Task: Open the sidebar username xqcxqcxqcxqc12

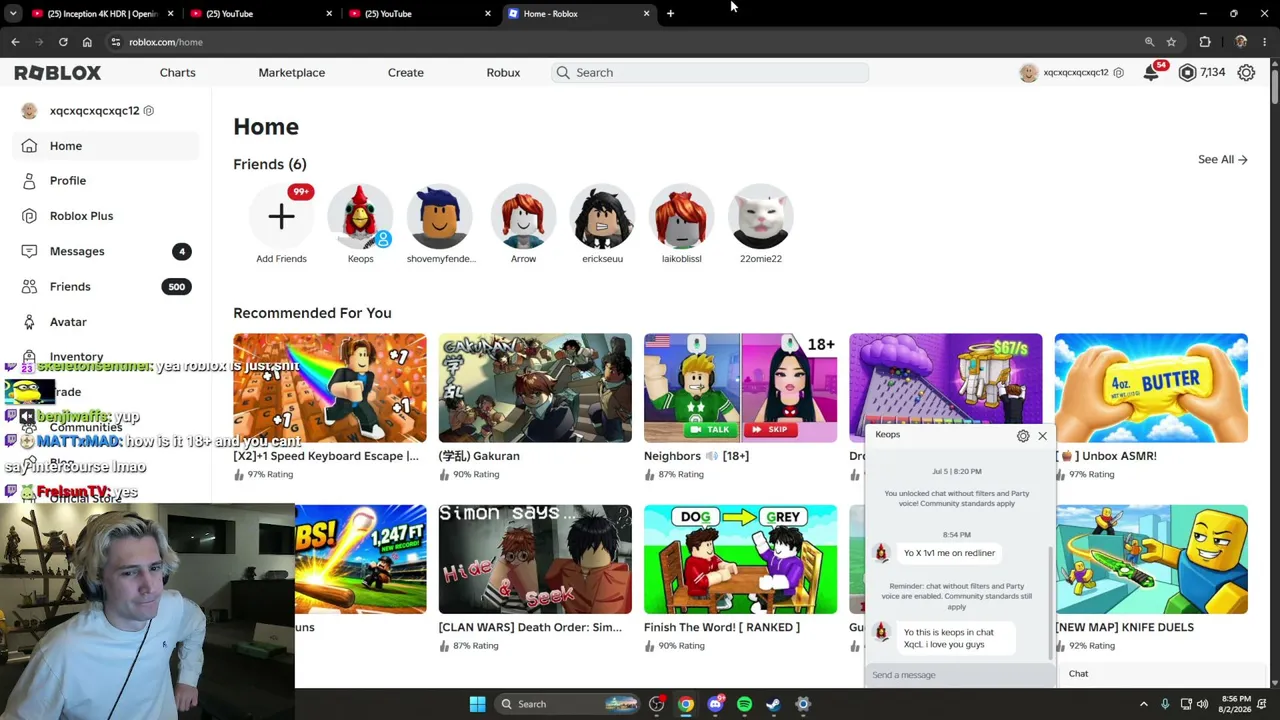Action: pos(95,111)
